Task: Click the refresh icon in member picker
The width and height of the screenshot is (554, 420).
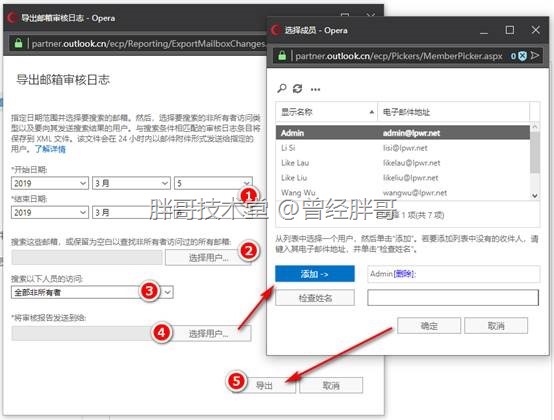Action: [297, 88]
